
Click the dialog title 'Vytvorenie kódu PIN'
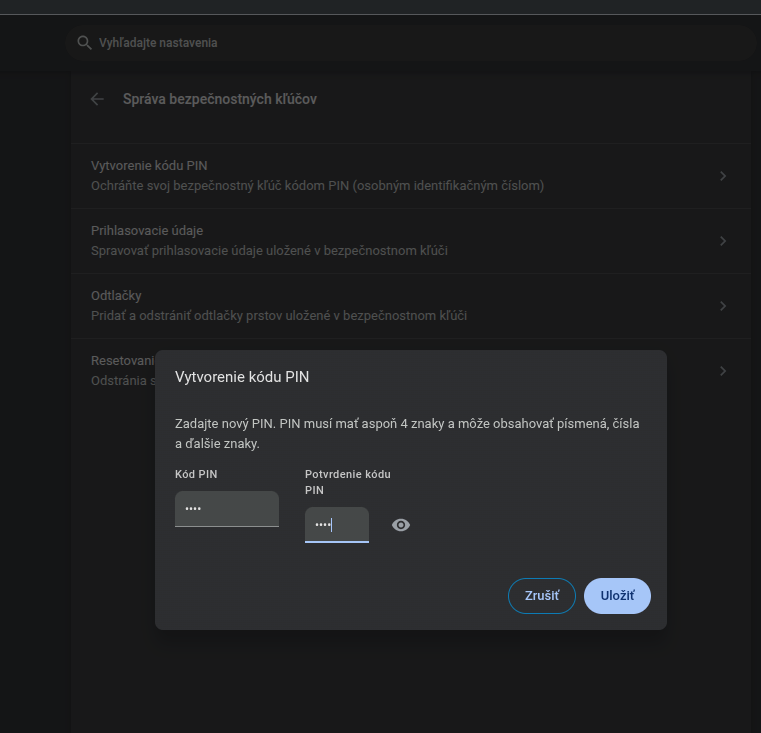pyautogui.click(x=242, y=377)
